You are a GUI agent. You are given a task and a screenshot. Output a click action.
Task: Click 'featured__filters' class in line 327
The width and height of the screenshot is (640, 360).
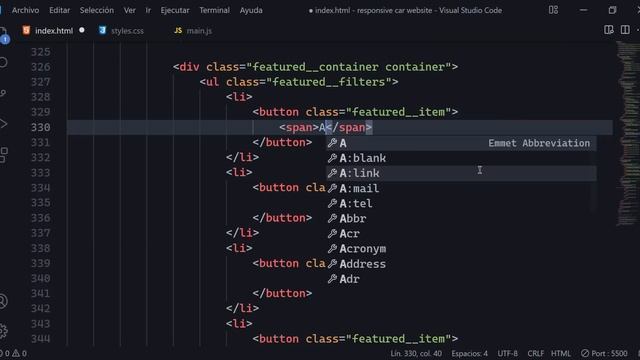tap(329, 82)
